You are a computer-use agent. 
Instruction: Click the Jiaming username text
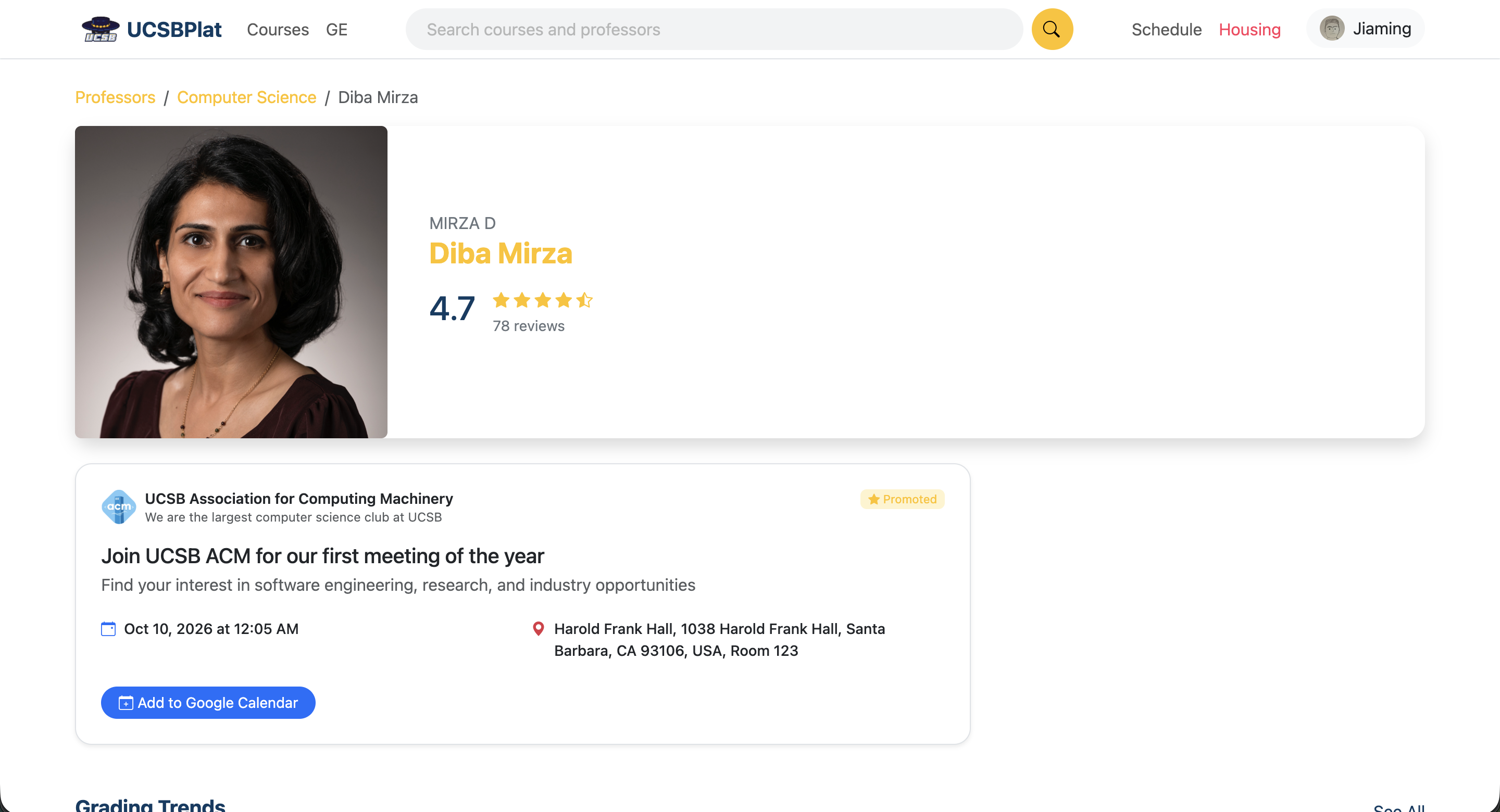tap(1382, 29)
